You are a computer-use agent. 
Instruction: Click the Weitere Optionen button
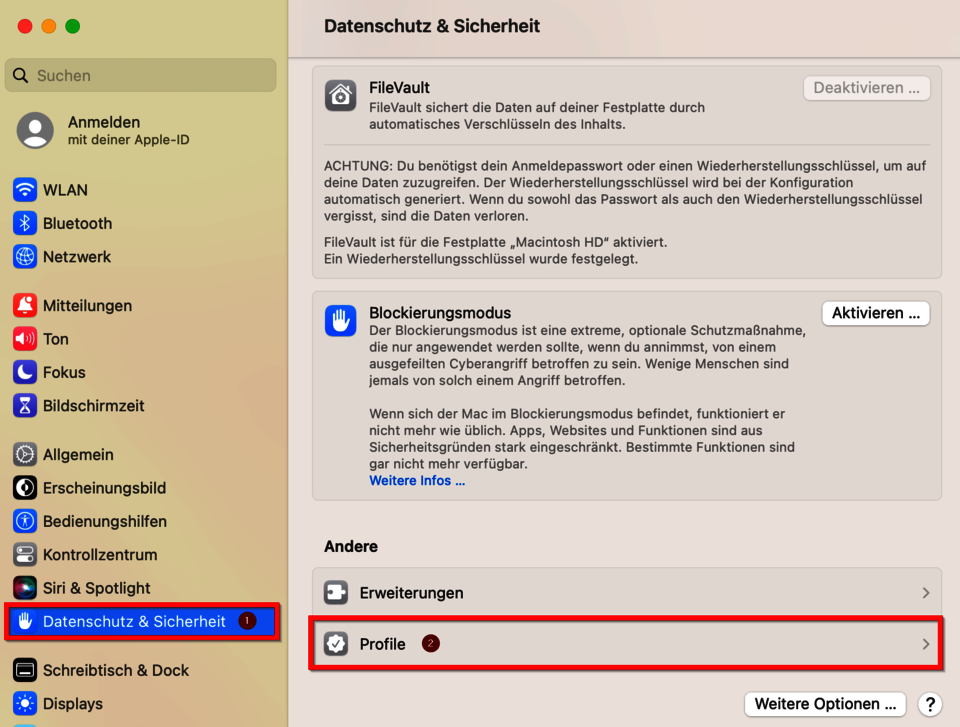(825, 704)
